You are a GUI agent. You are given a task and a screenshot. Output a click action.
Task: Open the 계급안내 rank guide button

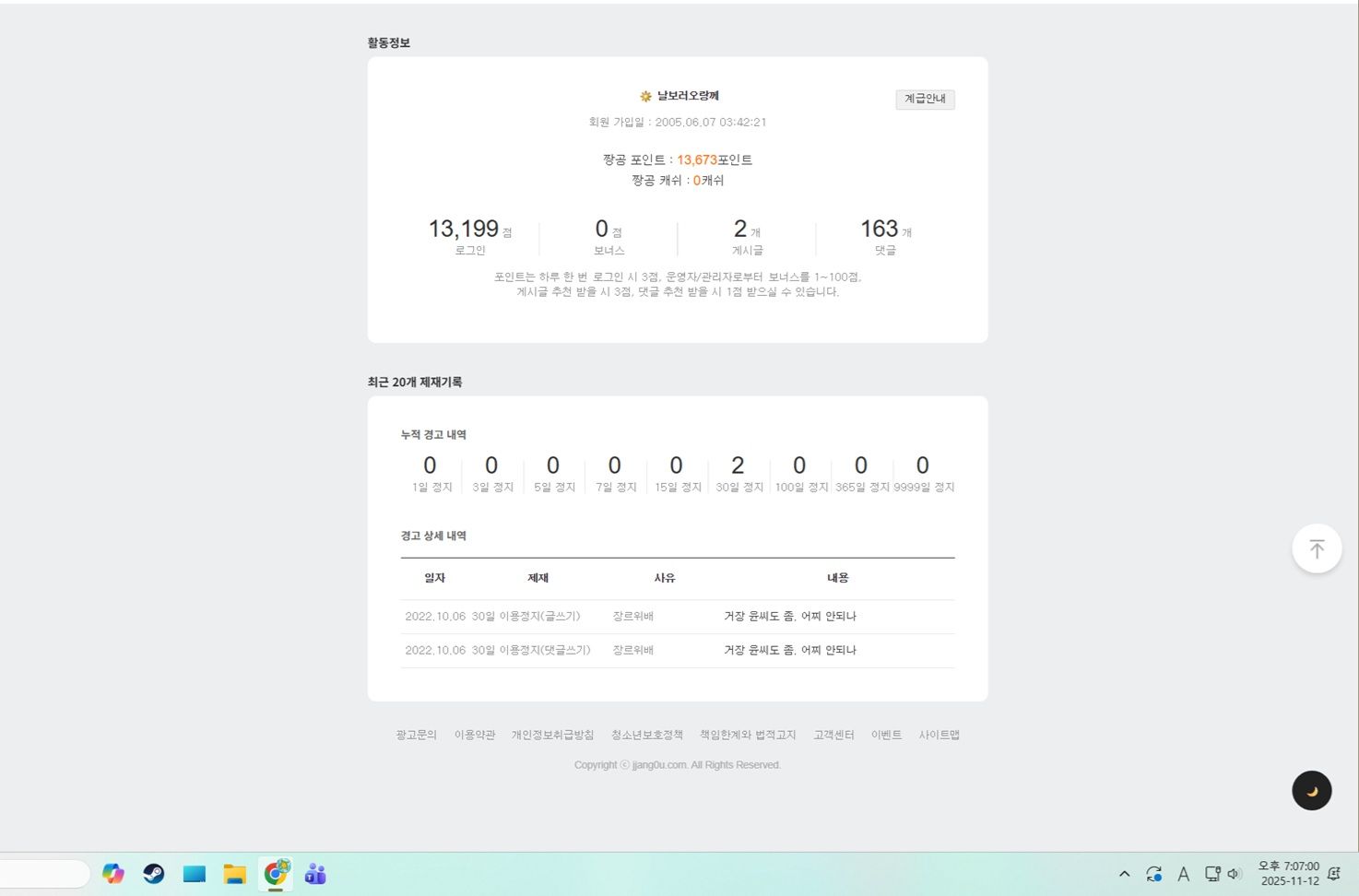[925, 99]
